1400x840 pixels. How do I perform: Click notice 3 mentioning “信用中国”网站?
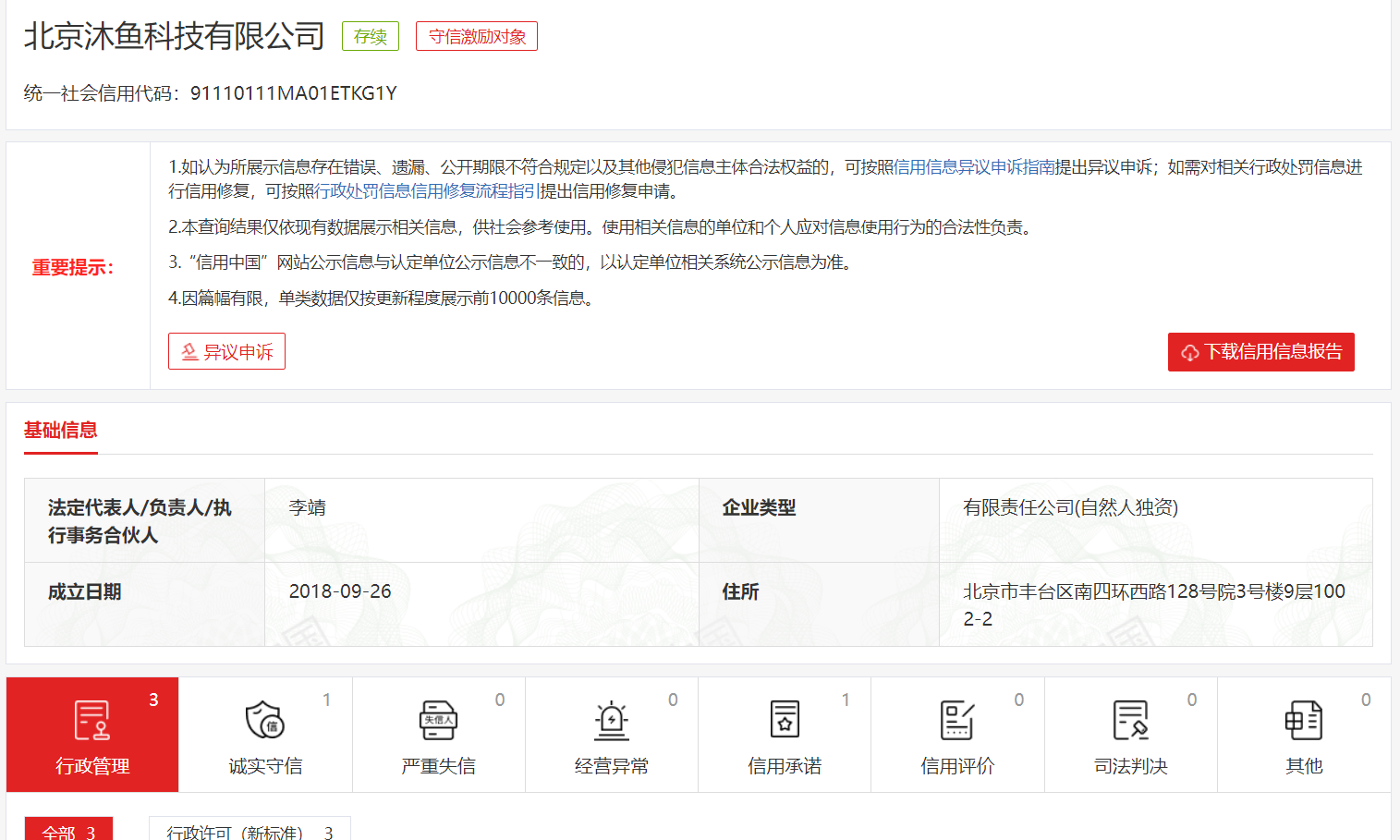click(x=513, y=262)
